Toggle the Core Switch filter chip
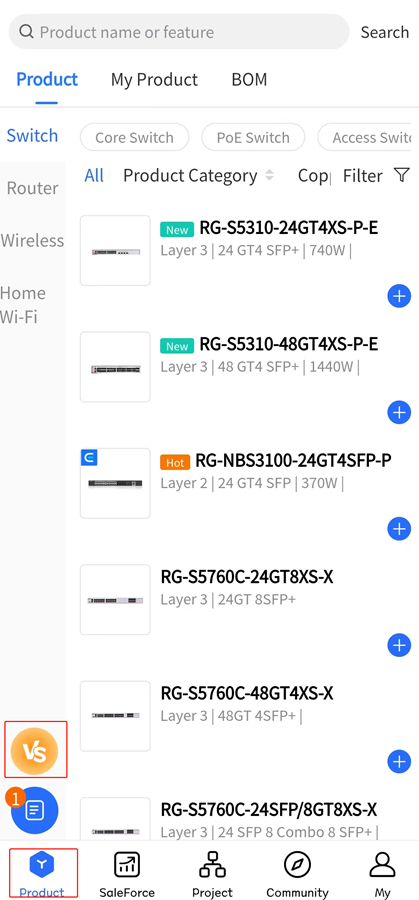419x900 pixels. (134, 138)
